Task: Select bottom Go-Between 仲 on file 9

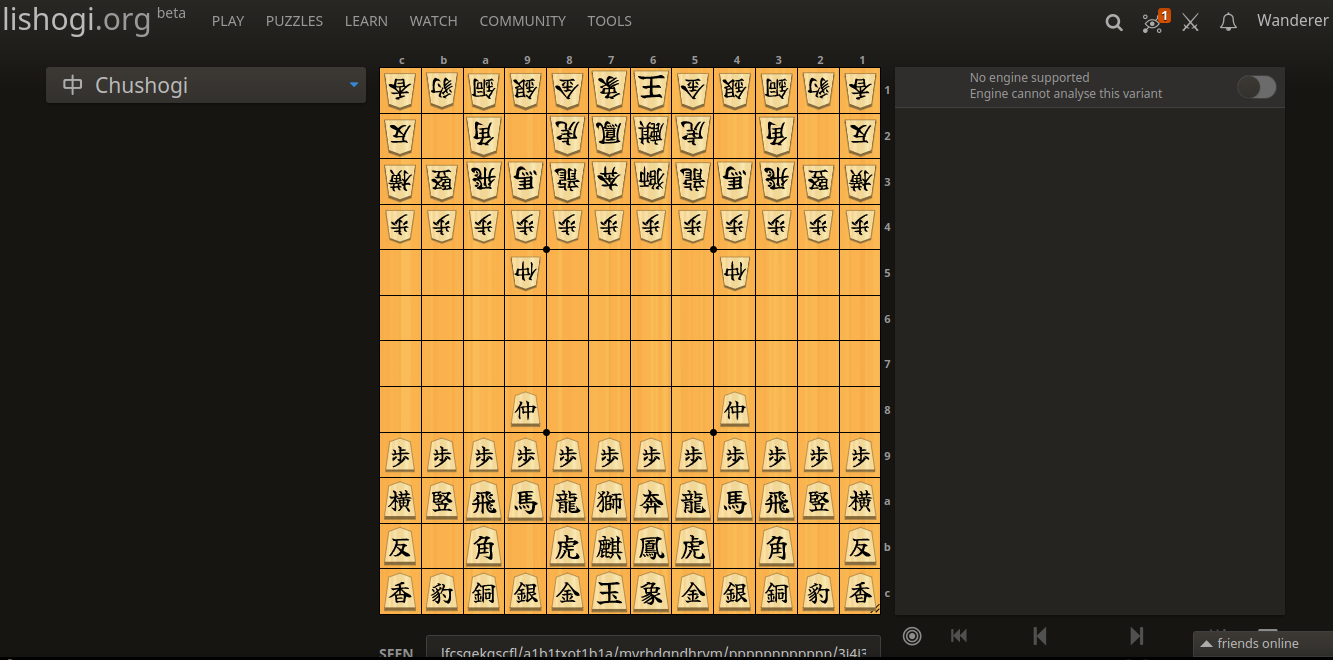Action: pyautogui.click(x=525, y=410)
